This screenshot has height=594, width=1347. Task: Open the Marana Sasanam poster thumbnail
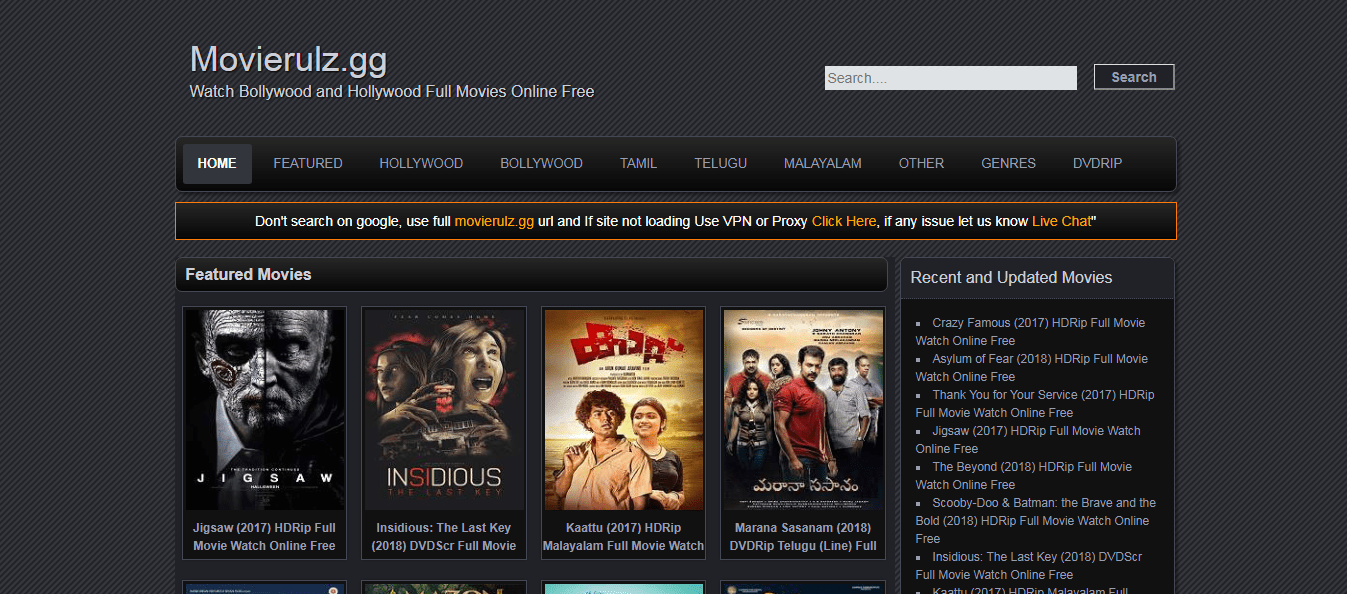[803, 409]
